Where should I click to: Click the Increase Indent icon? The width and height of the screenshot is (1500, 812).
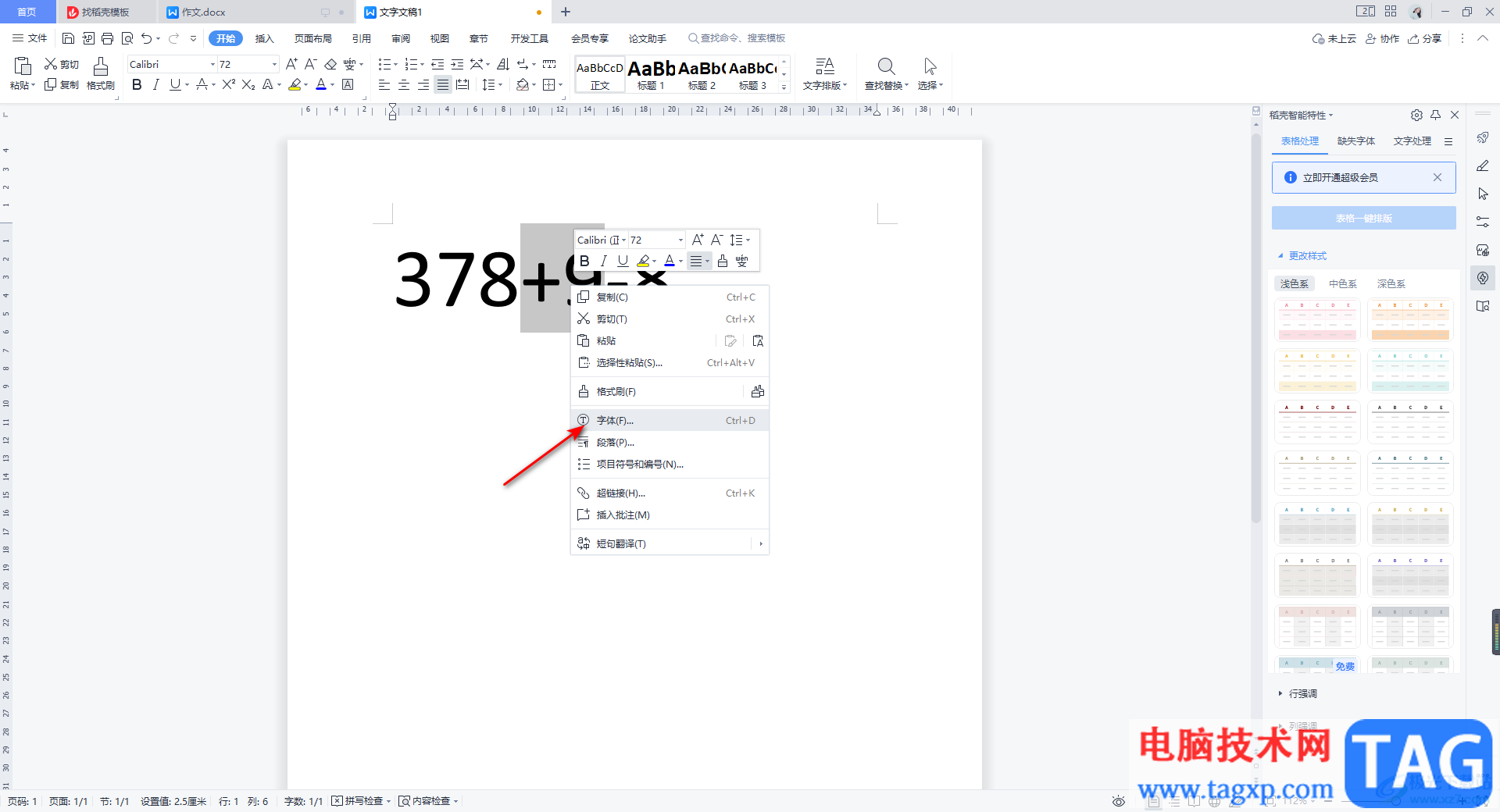457,64
